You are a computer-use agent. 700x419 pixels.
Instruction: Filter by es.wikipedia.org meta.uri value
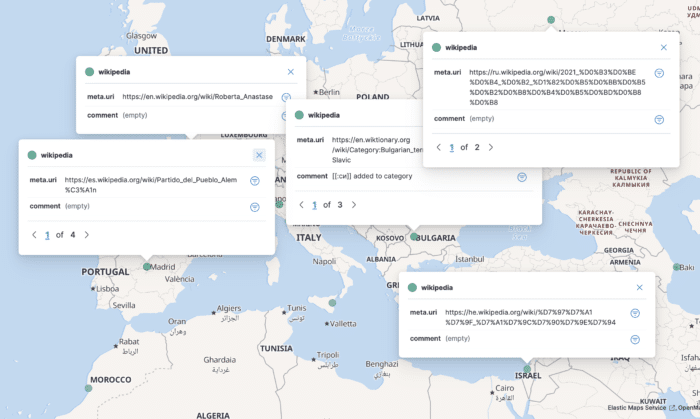tap(254, 181)
